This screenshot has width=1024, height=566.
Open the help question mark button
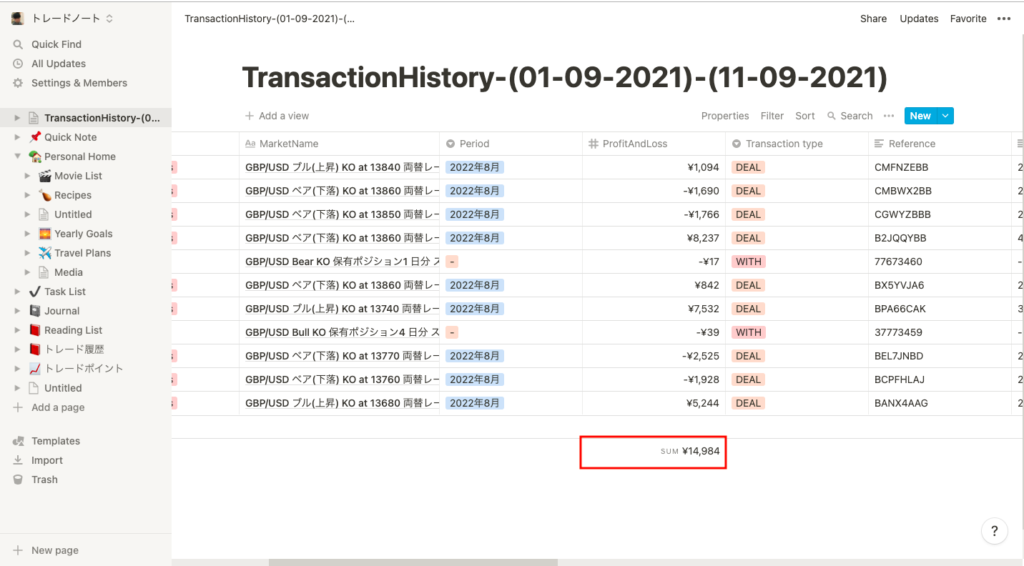[993, 532]
